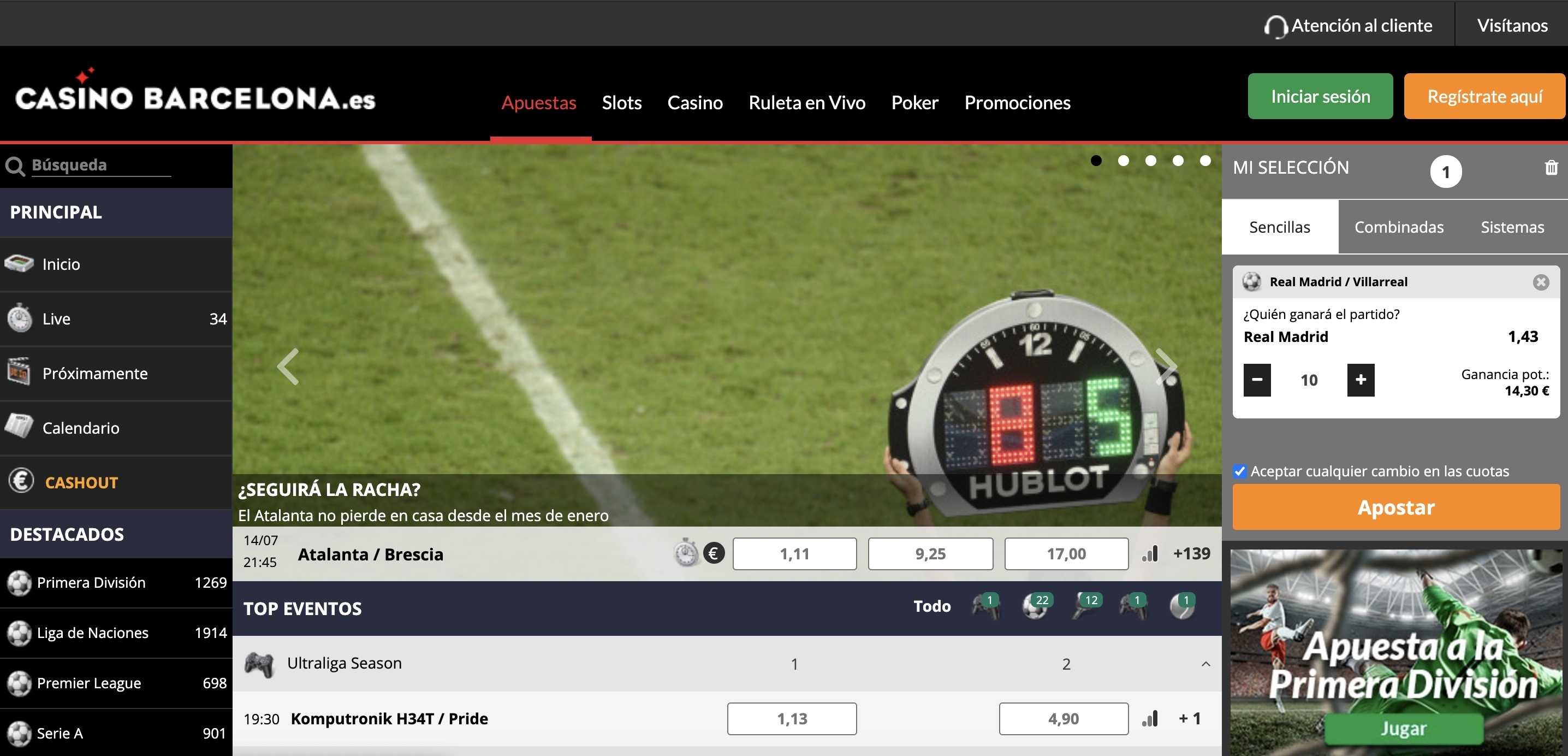Click the search magnifier icon

tap(15, 166)
